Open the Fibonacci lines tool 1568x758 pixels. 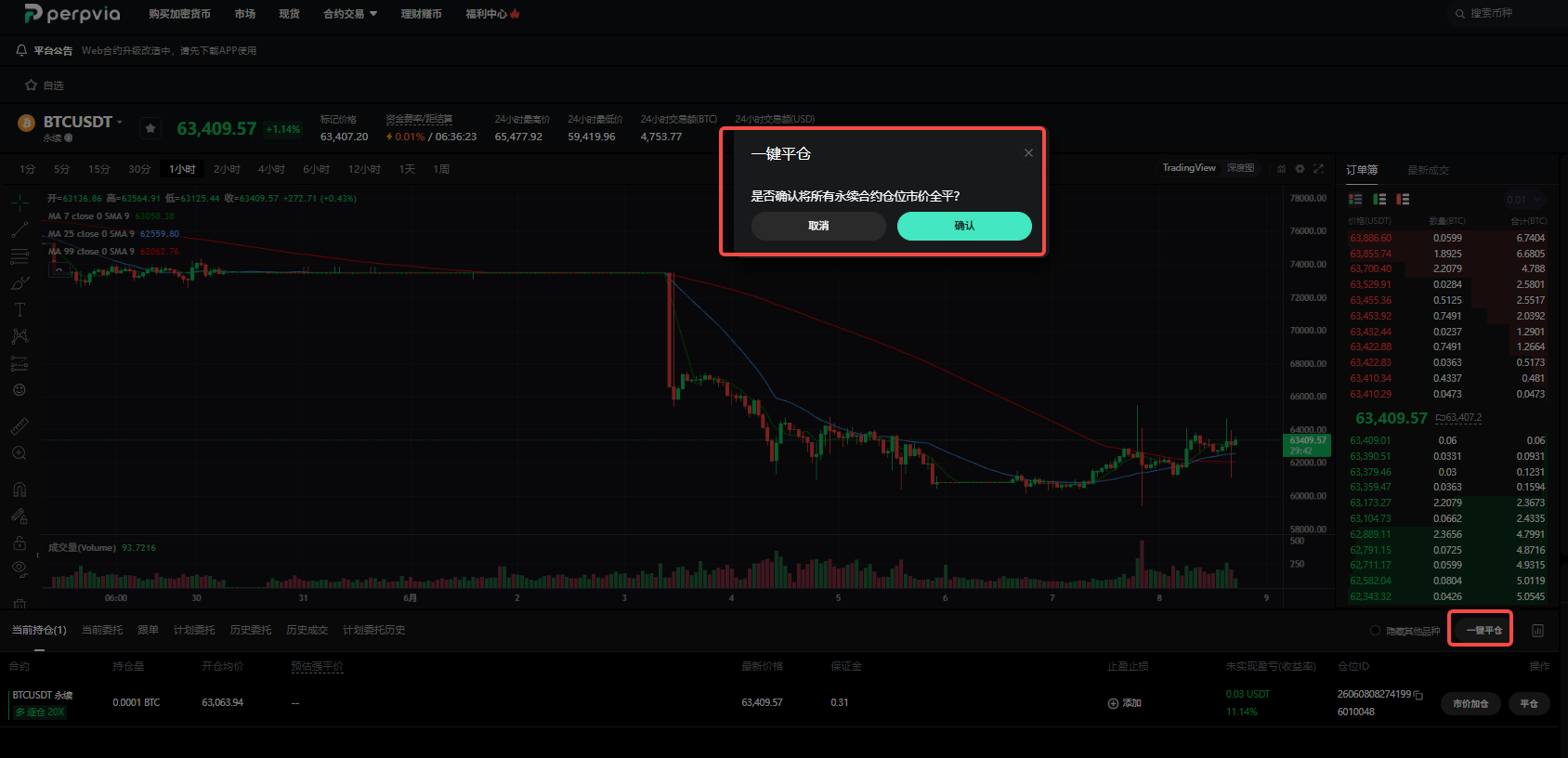(x=20, y=255)
